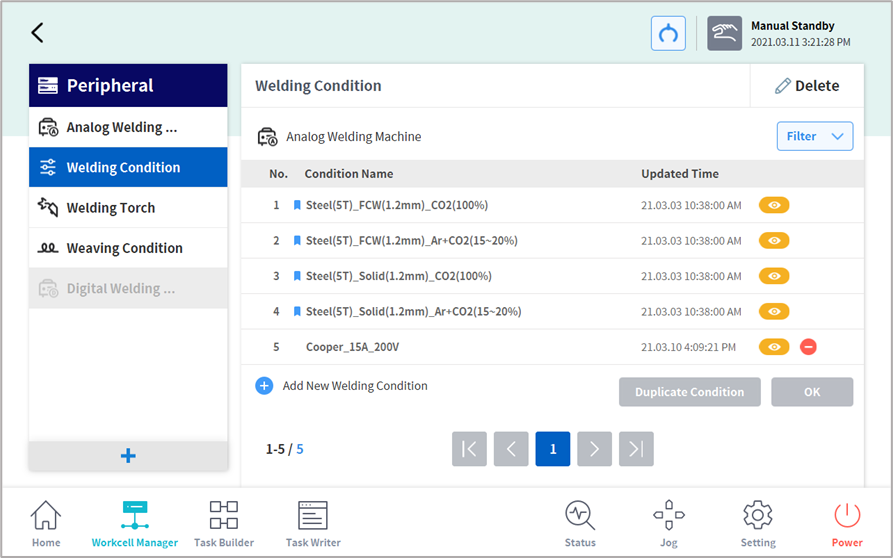The image size is (893, 558).
Task: Click Duplicate Condition button
Action: (x=689, y=392)
